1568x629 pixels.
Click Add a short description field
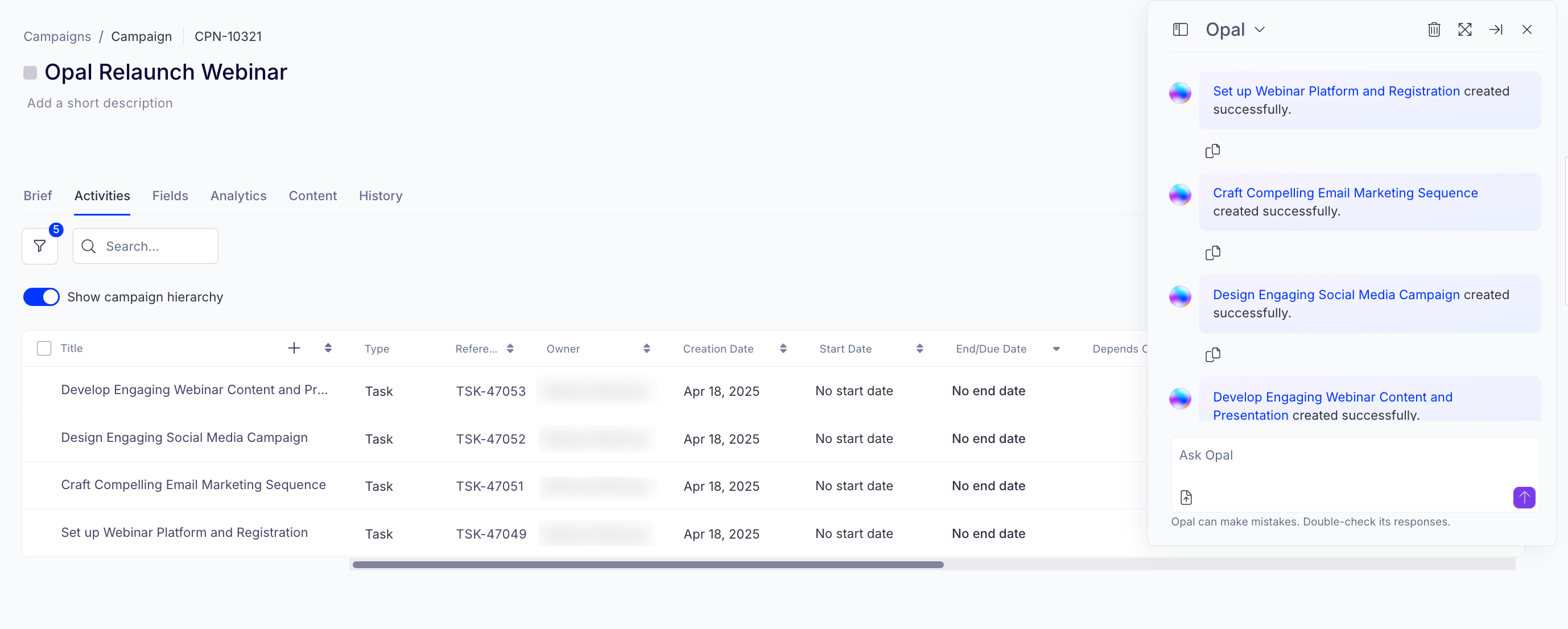[100, 104]
